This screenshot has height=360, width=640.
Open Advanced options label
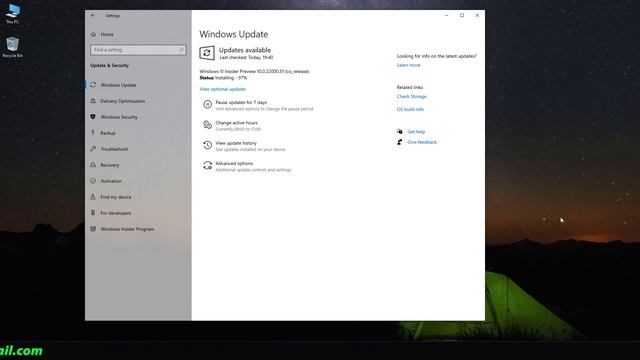(x=234, y=163)
